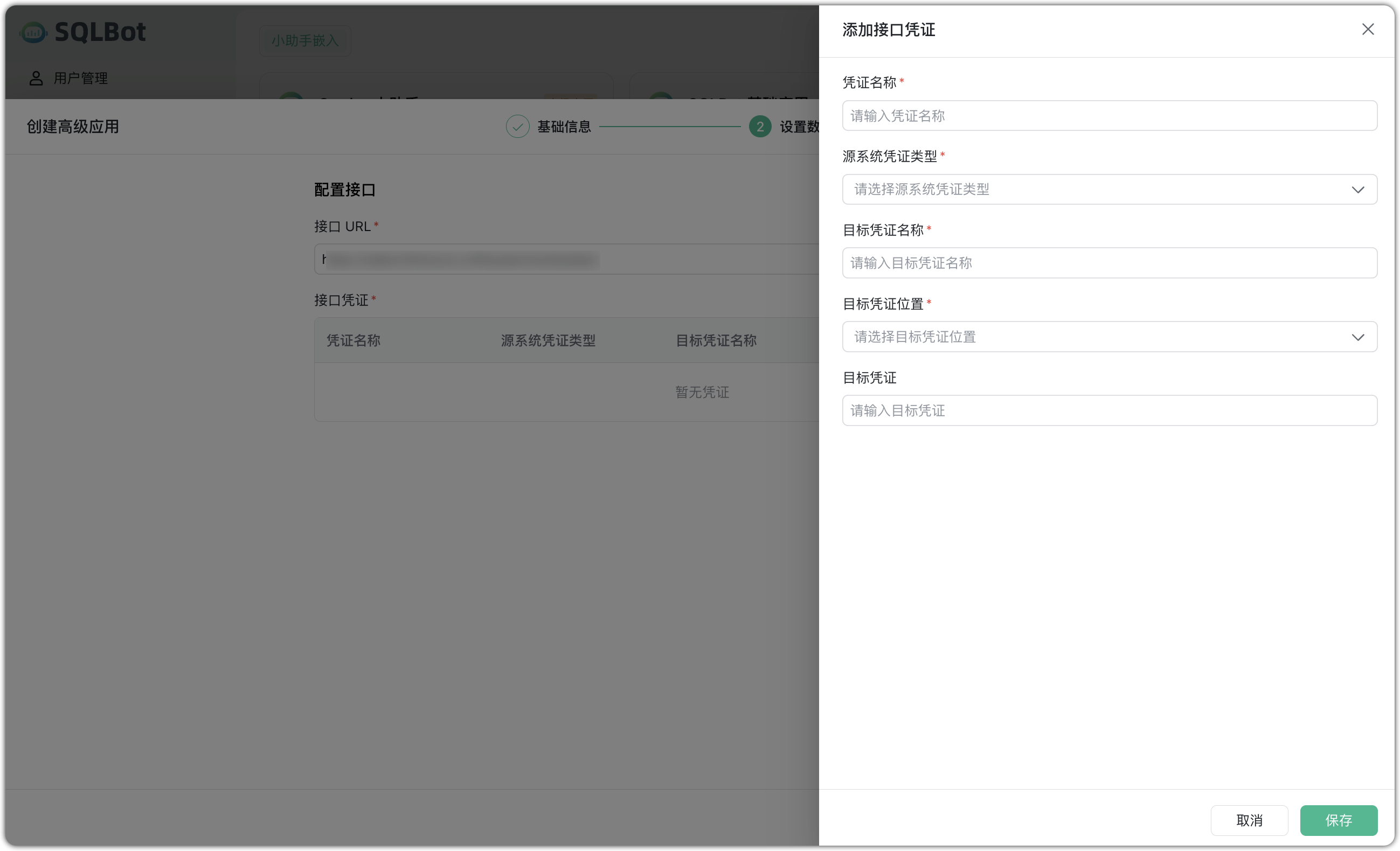The height and width of the screenshot is (851, 1400).
Task: Click the 暂无凭证 empty table area
Action: 702,392
